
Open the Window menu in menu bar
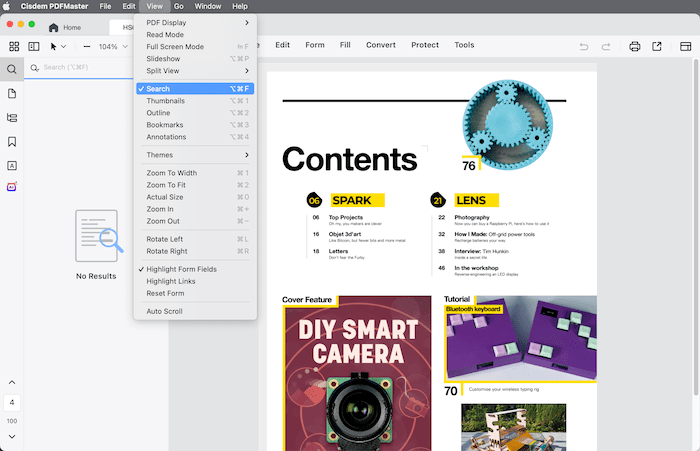click(208, 6)
